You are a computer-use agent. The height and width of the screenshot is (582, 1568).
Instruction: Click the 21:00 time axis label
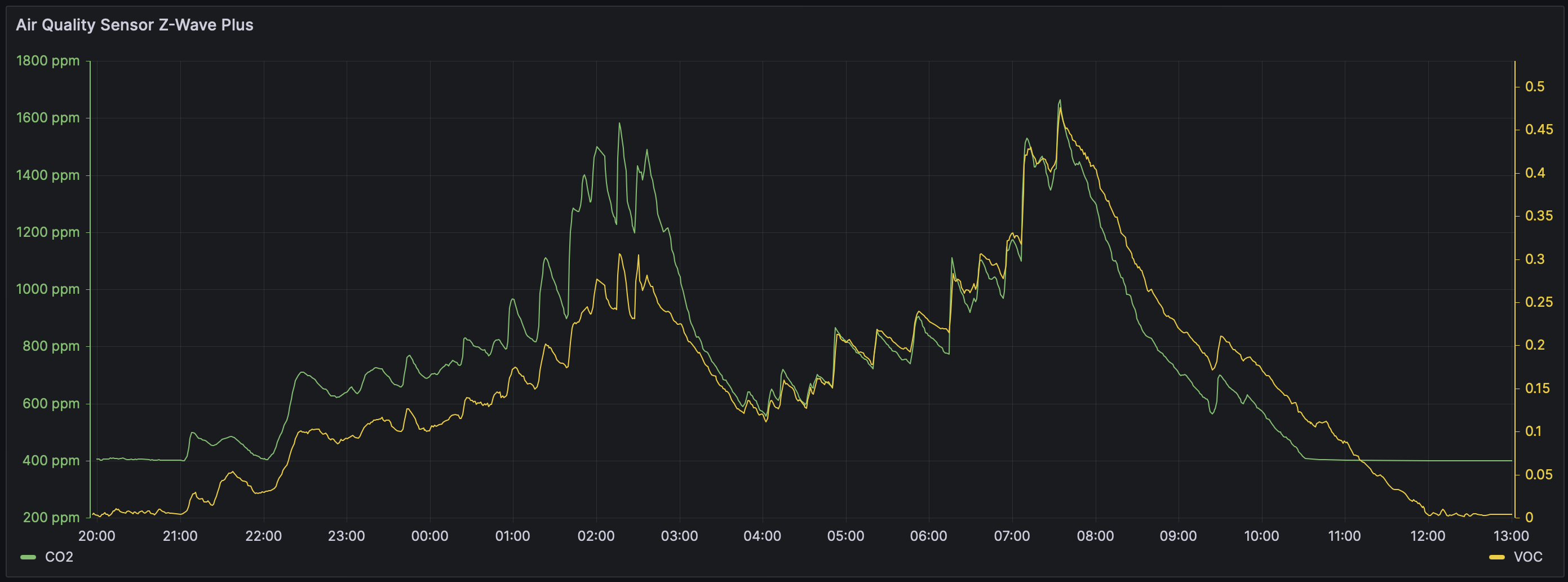[180, 536]
